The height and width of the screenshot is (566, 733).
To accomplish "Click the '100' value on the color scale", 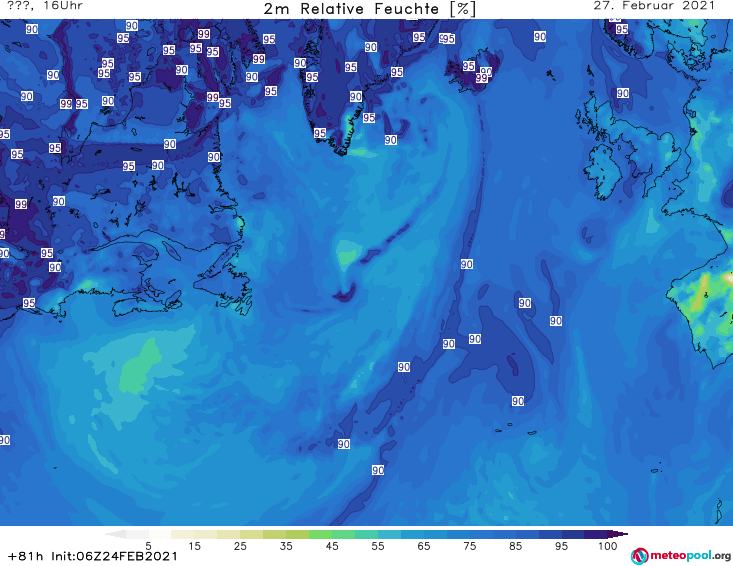I will pyautogui.click(x=607, y=546).
